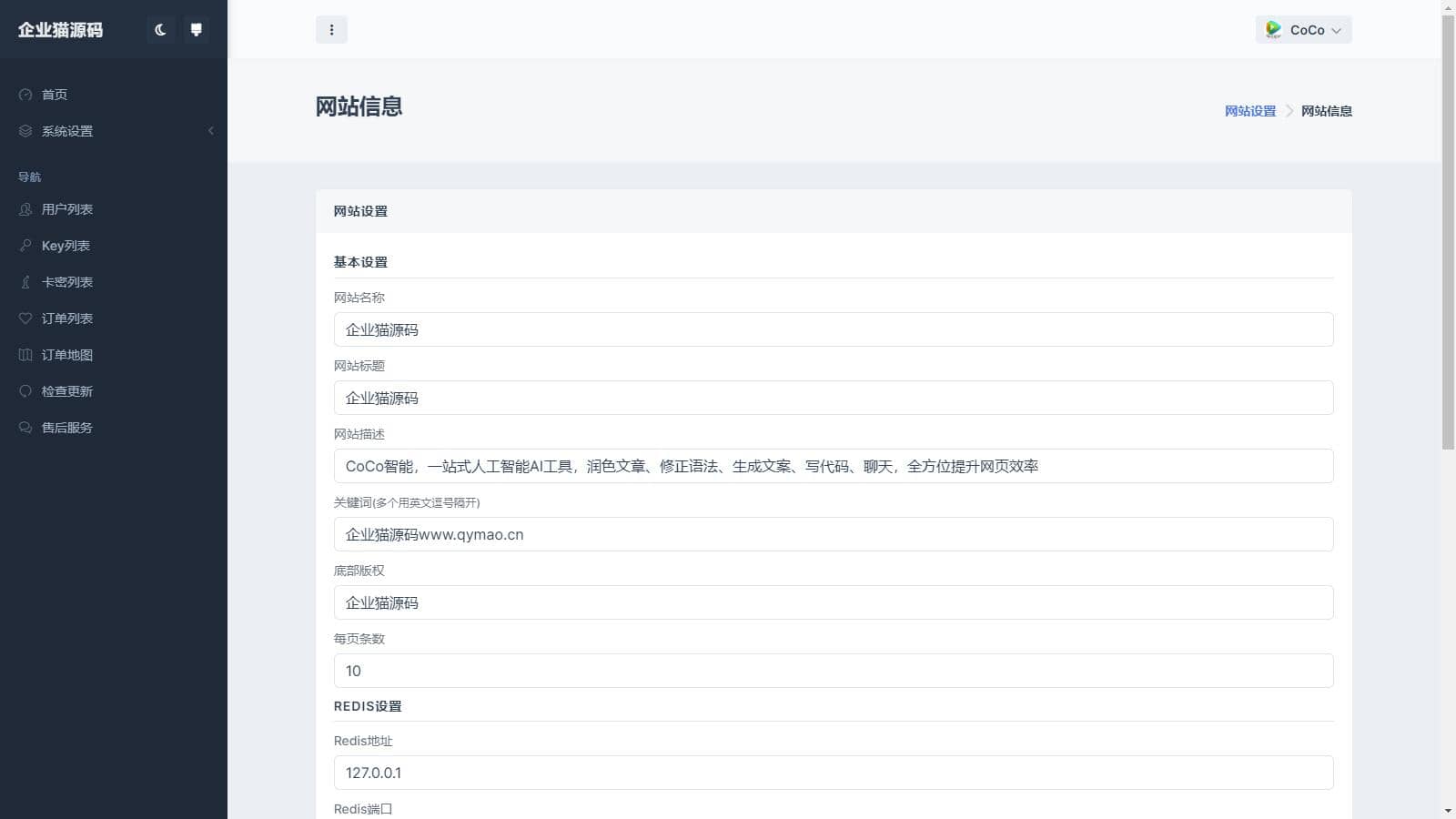Go to 首页 in sidebar

(x=55, y=95)
